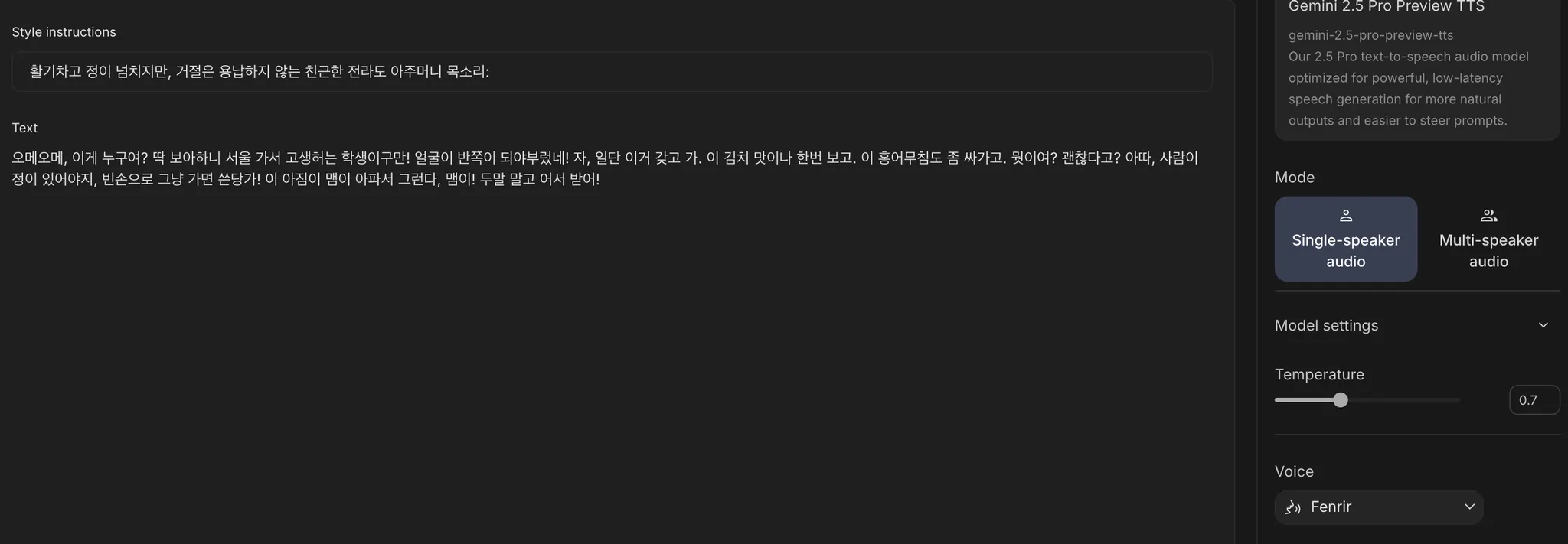This screenshot has width=1568, height=544.
Task: Click the single-person icon above Single-speaker audio
Action: (1345, 216)
